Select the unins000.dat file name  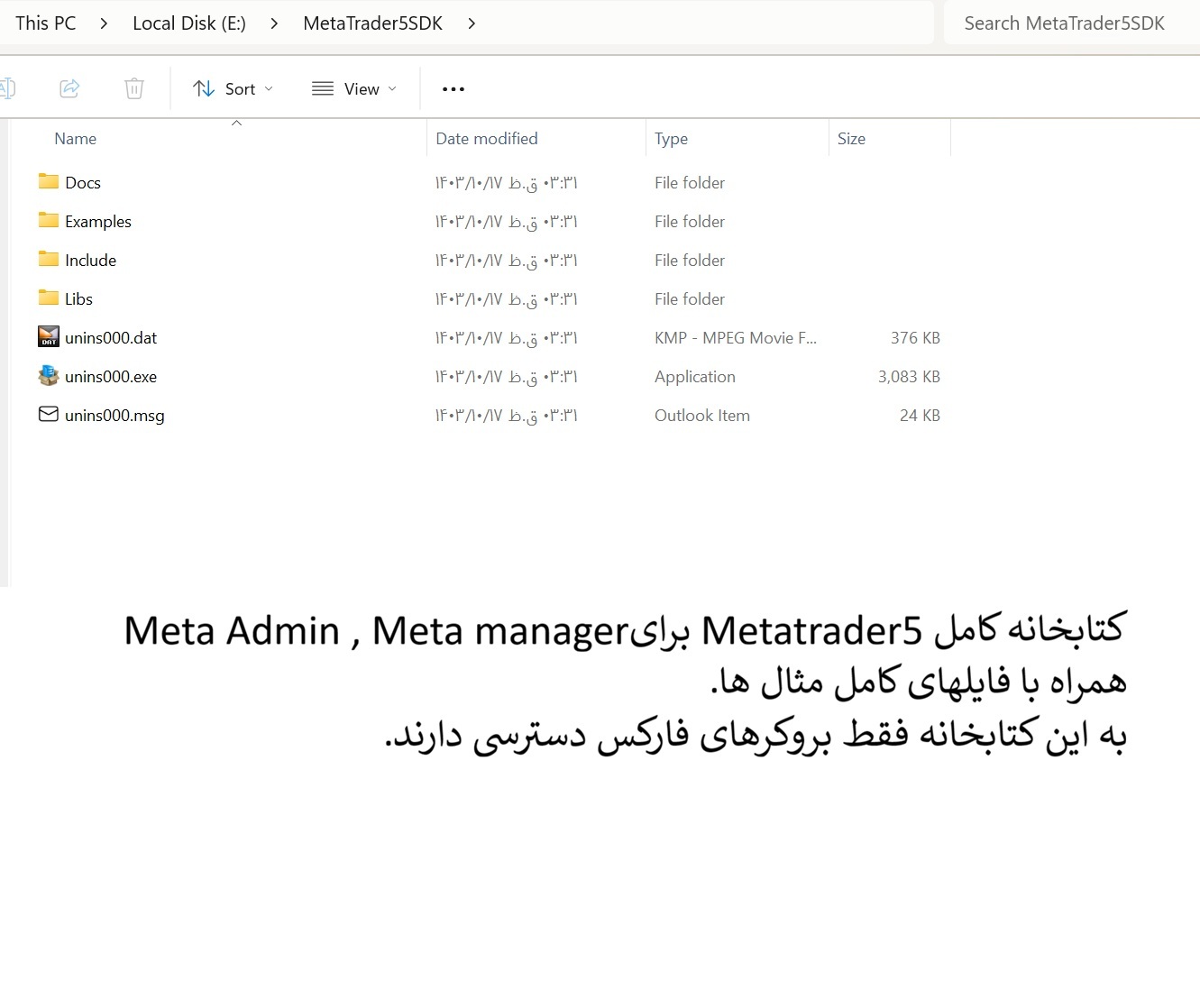click(x=111, y=337)
